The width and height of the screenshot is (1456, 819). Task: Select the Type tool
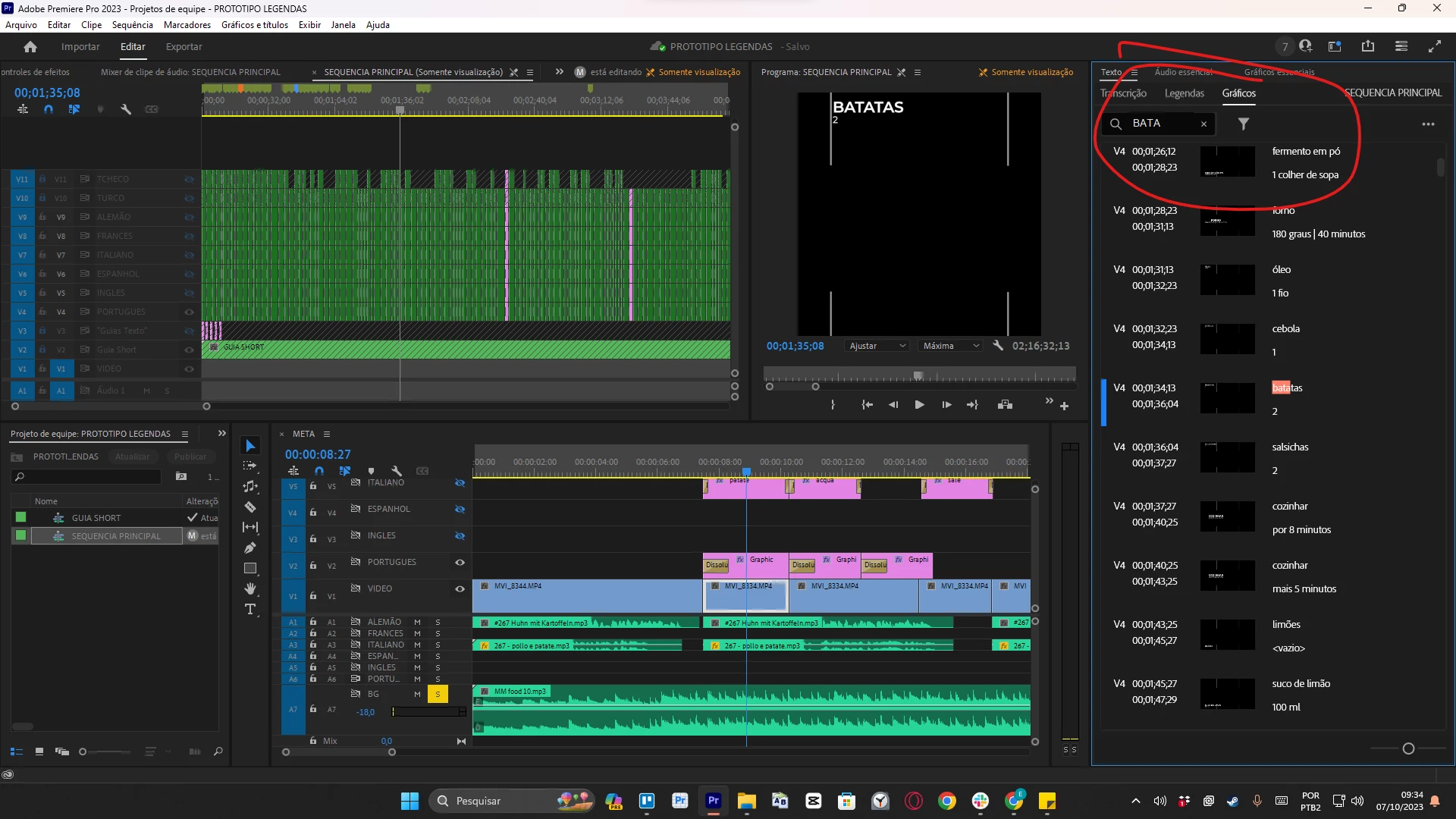pos(250,610)
